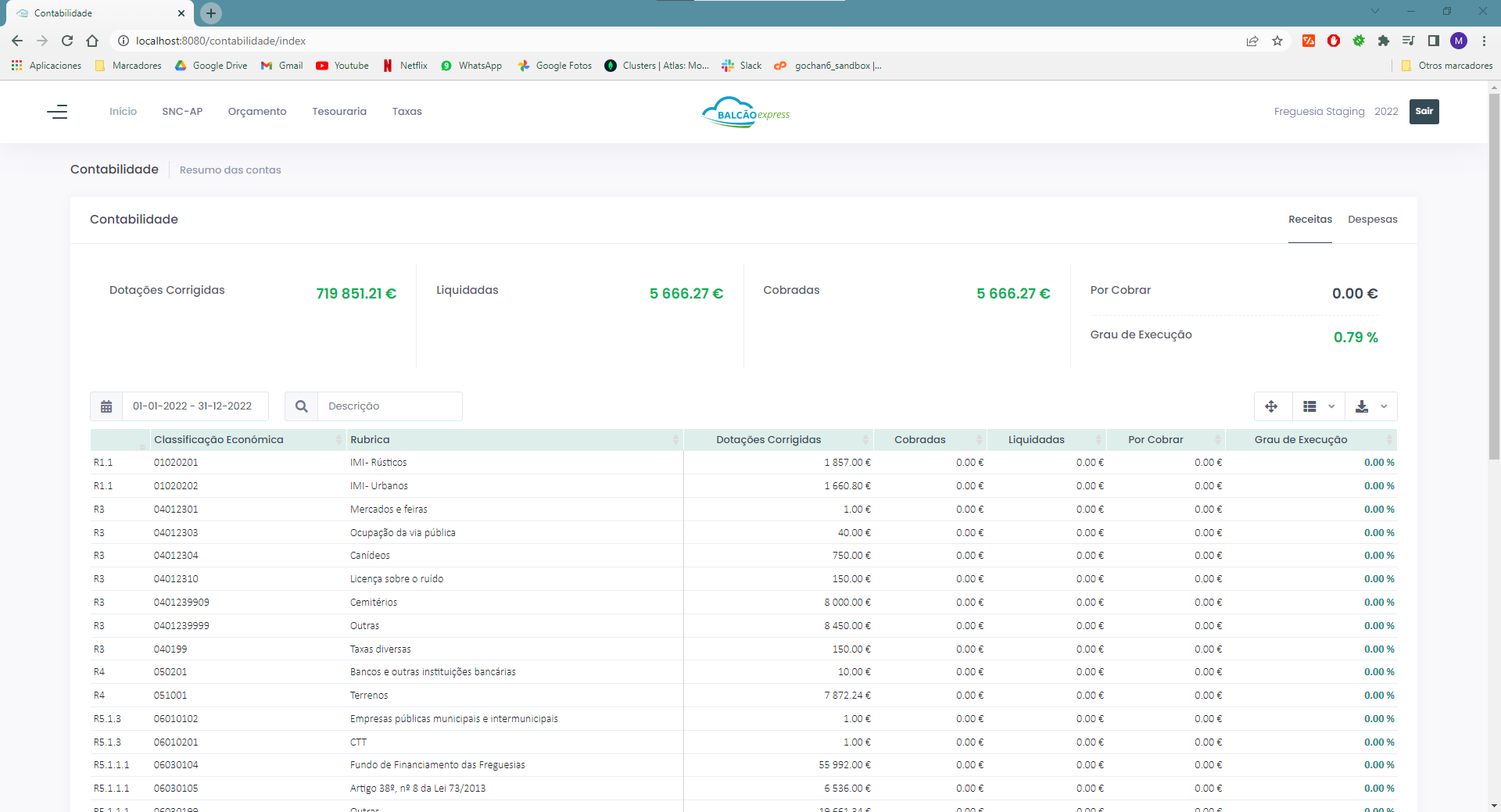
Task: Click code 050201 cell
Action: (x=170, y=672)
